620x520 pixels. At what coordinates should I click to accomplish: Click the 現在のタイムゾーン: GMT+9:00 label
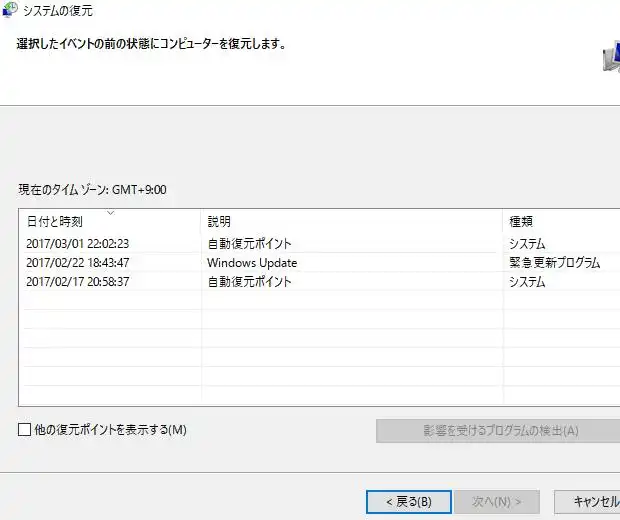coord(93,190)
